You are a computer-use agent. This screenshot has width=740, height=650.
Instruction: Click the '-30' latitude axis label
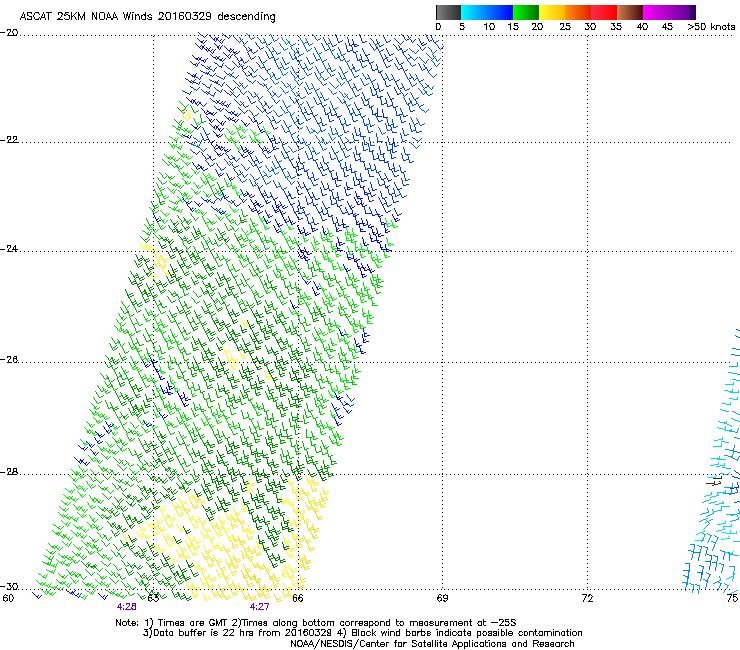pos(9,587)
